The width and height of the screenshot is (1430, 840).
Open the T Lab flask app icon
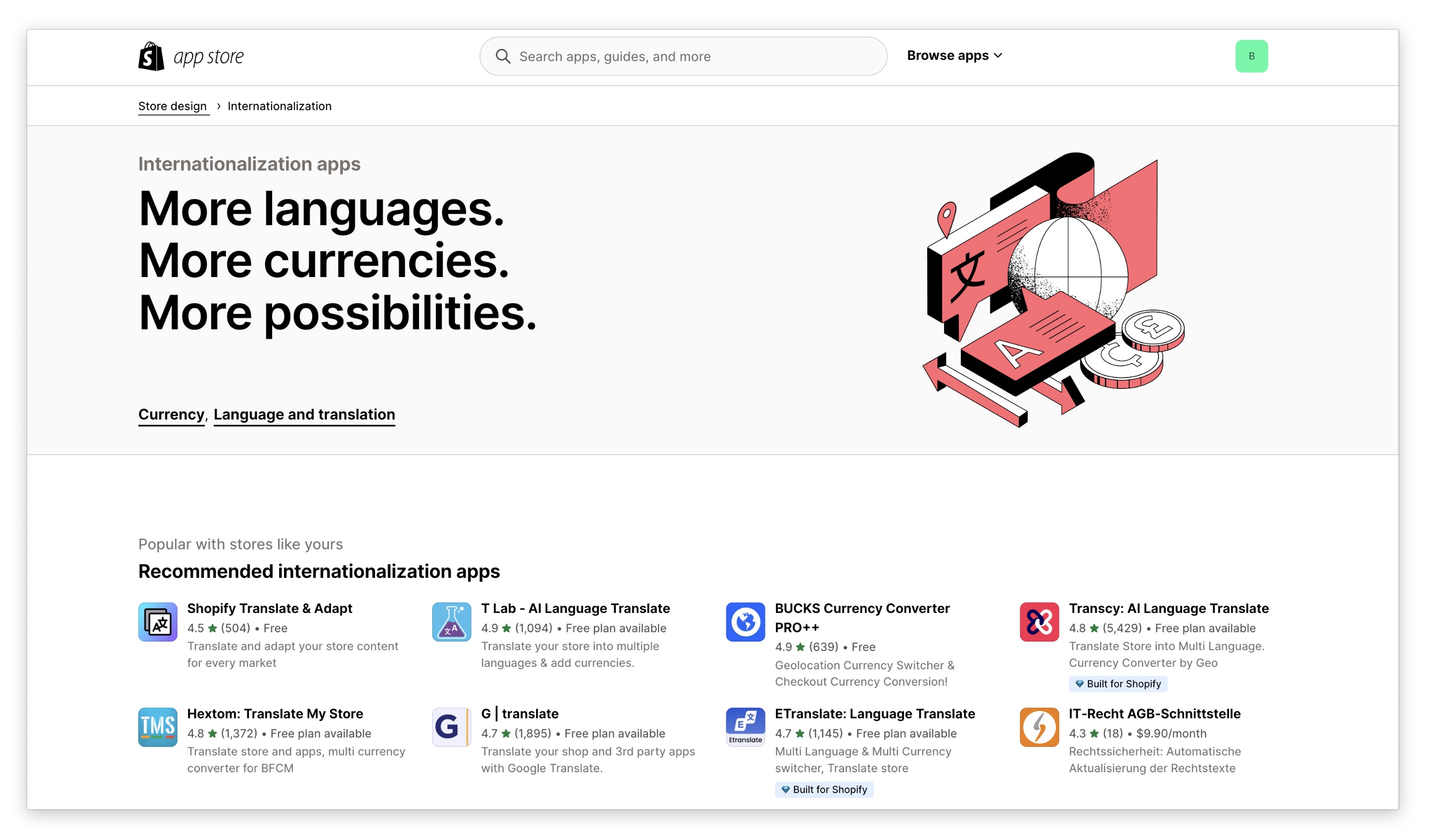pos(451,622)
